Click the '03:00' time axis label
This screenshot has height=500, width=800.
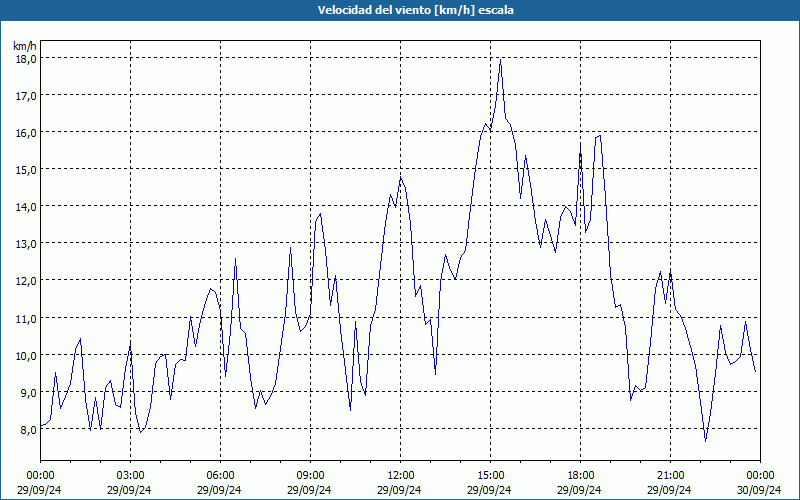point(130,476)
